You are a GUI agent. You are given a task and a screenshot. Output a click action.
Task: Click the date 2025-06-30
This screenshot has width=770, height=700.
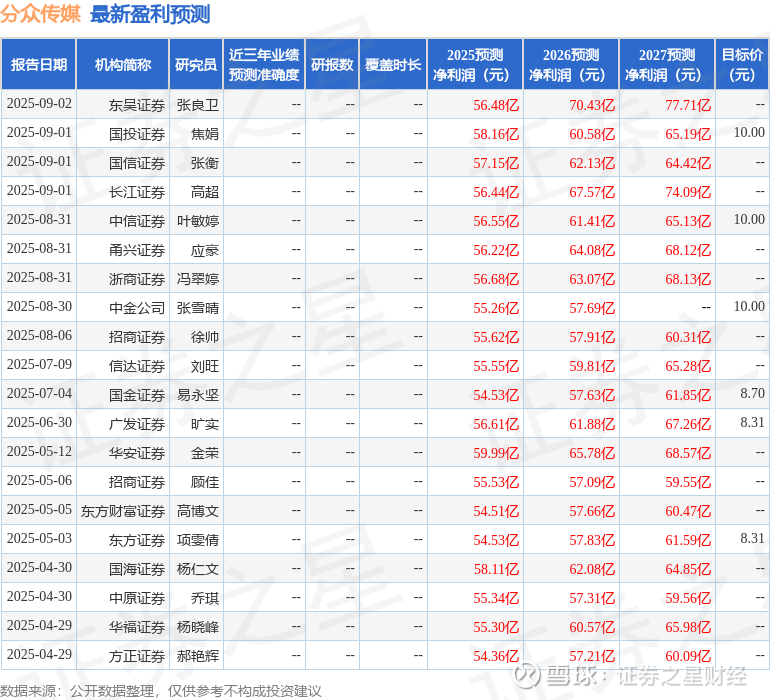(x=39, y=422)
